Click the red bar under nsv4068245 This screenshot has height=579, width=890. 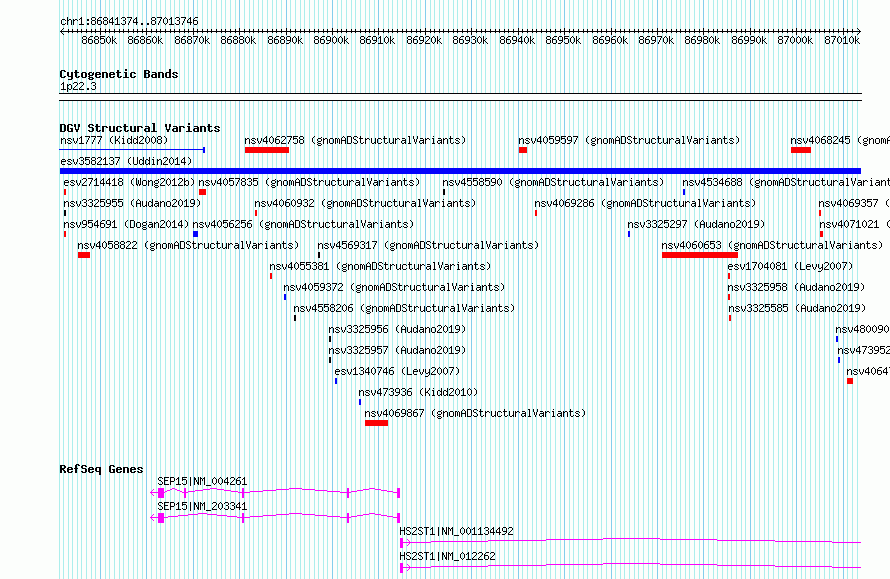click(x=801, y=150)
